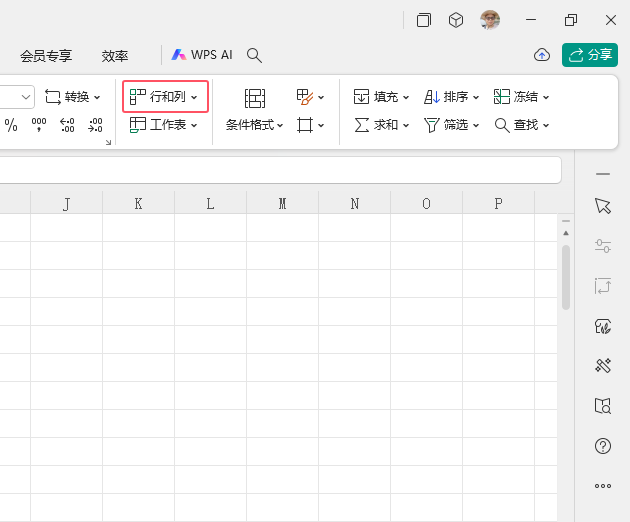Click the cube icon in title bar
This screenshot has height=522, width=630.
(456, 20)
